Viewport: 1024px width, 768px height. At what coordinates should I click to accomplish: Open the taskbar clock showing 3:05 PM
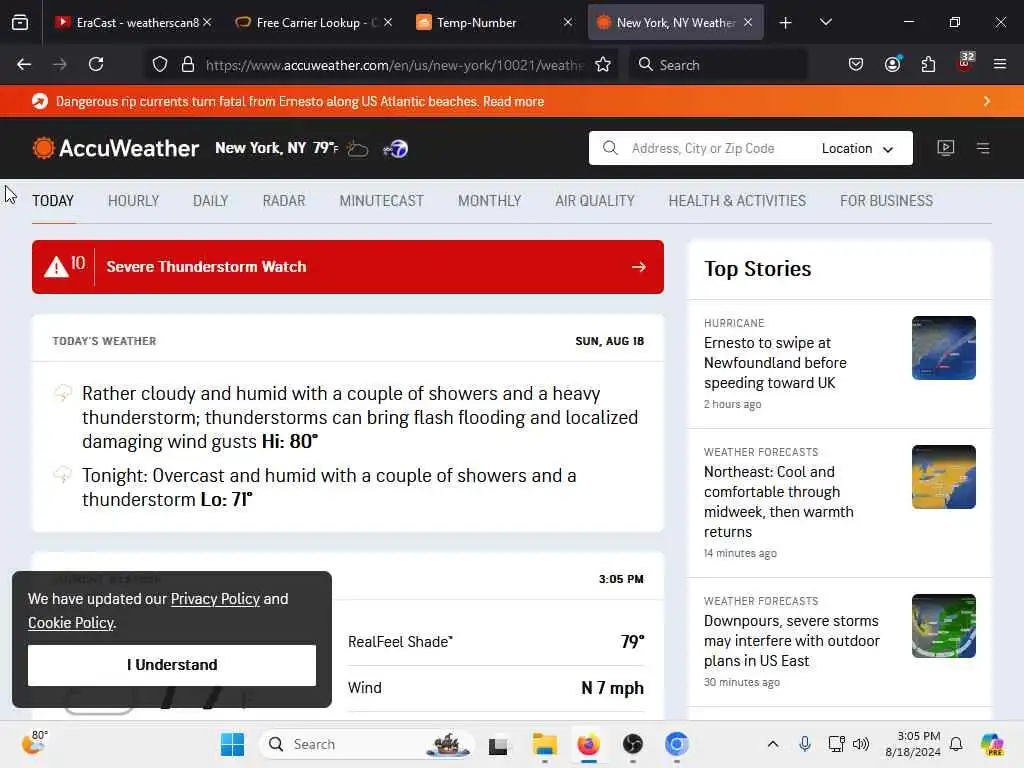tap(913, 744)
